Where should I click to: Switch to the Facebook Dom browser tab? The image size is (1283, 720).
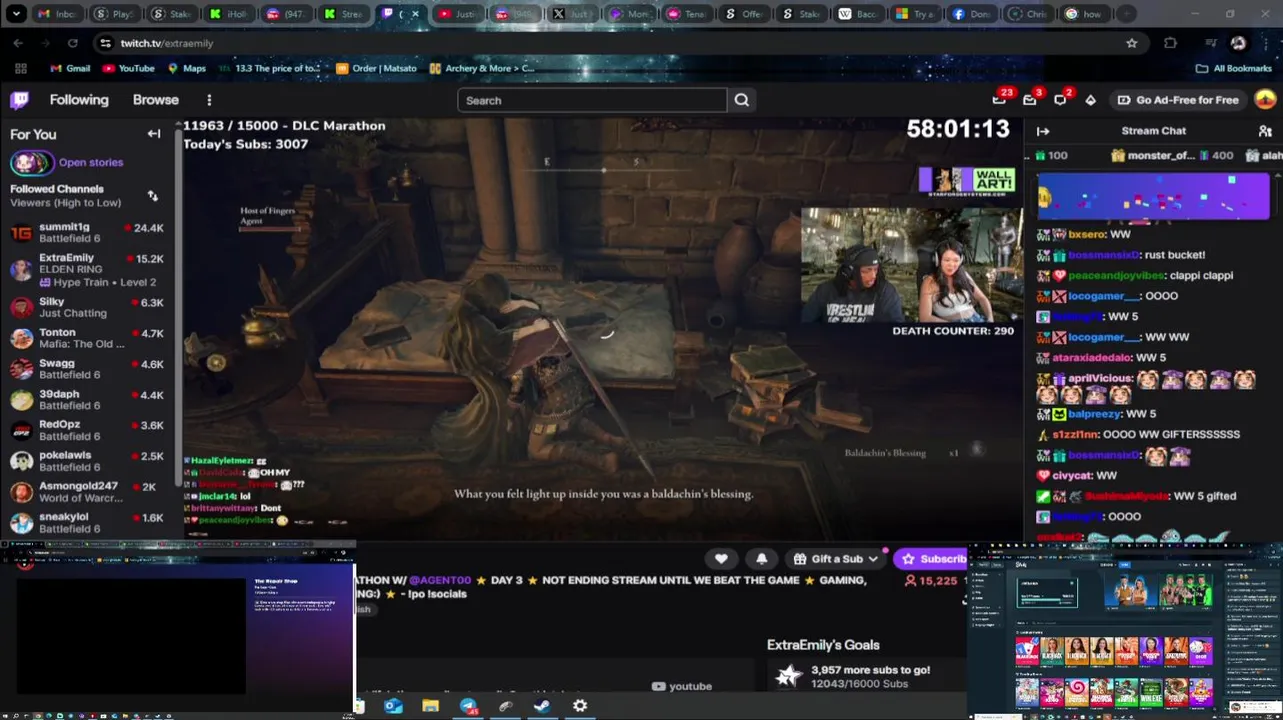[x=971, y=14]
